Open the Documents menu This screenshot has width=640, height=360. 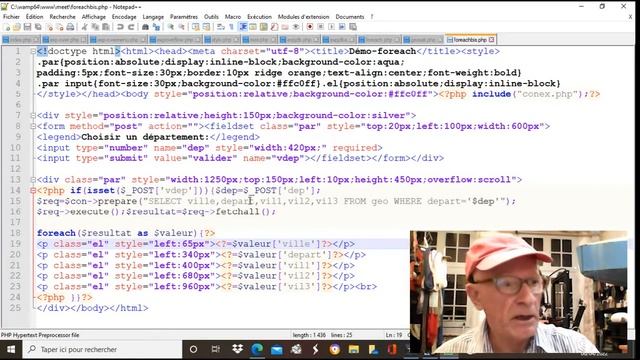point(350,17)
